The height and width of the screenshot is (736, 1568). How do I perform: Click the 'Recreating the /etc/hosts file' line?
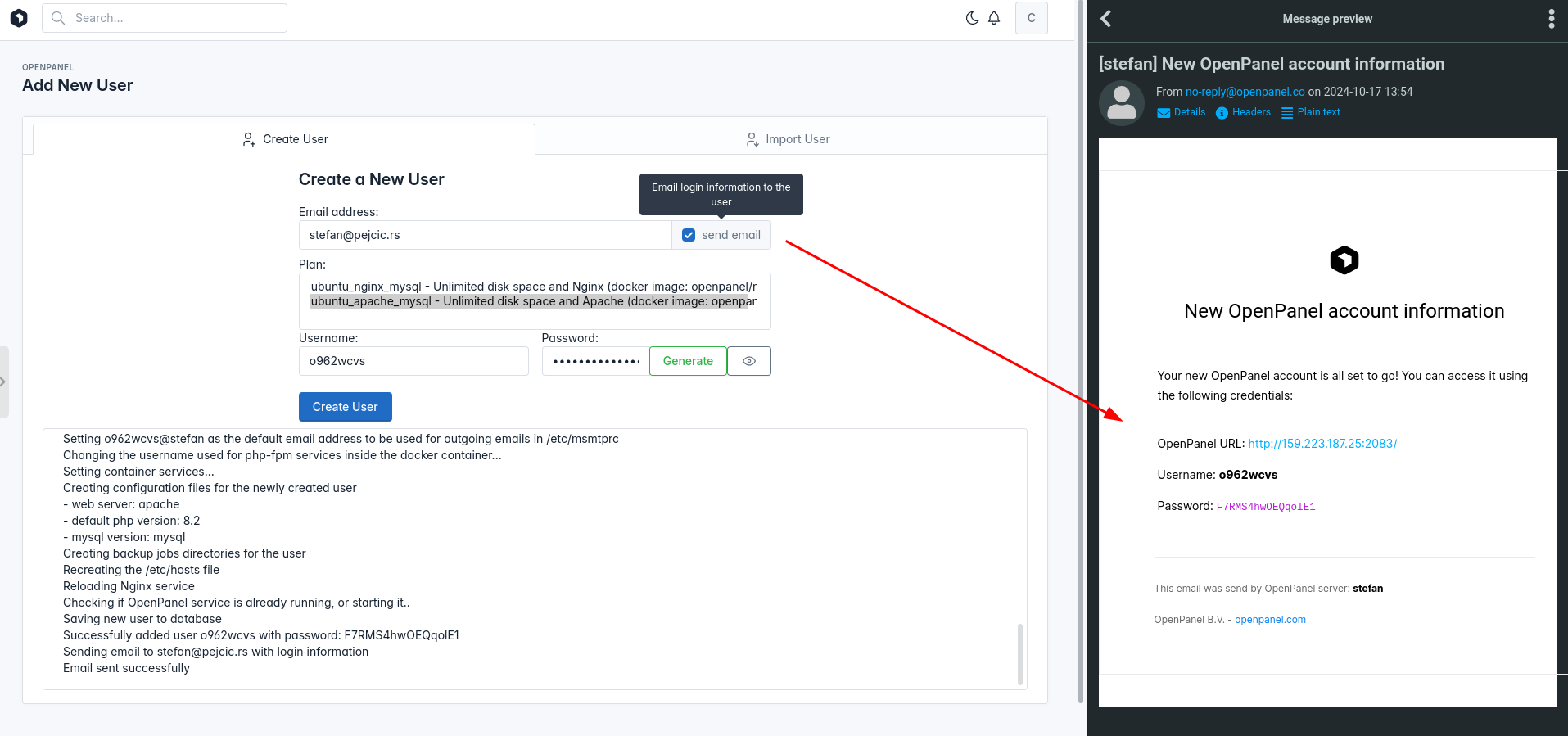coord(141,570)
